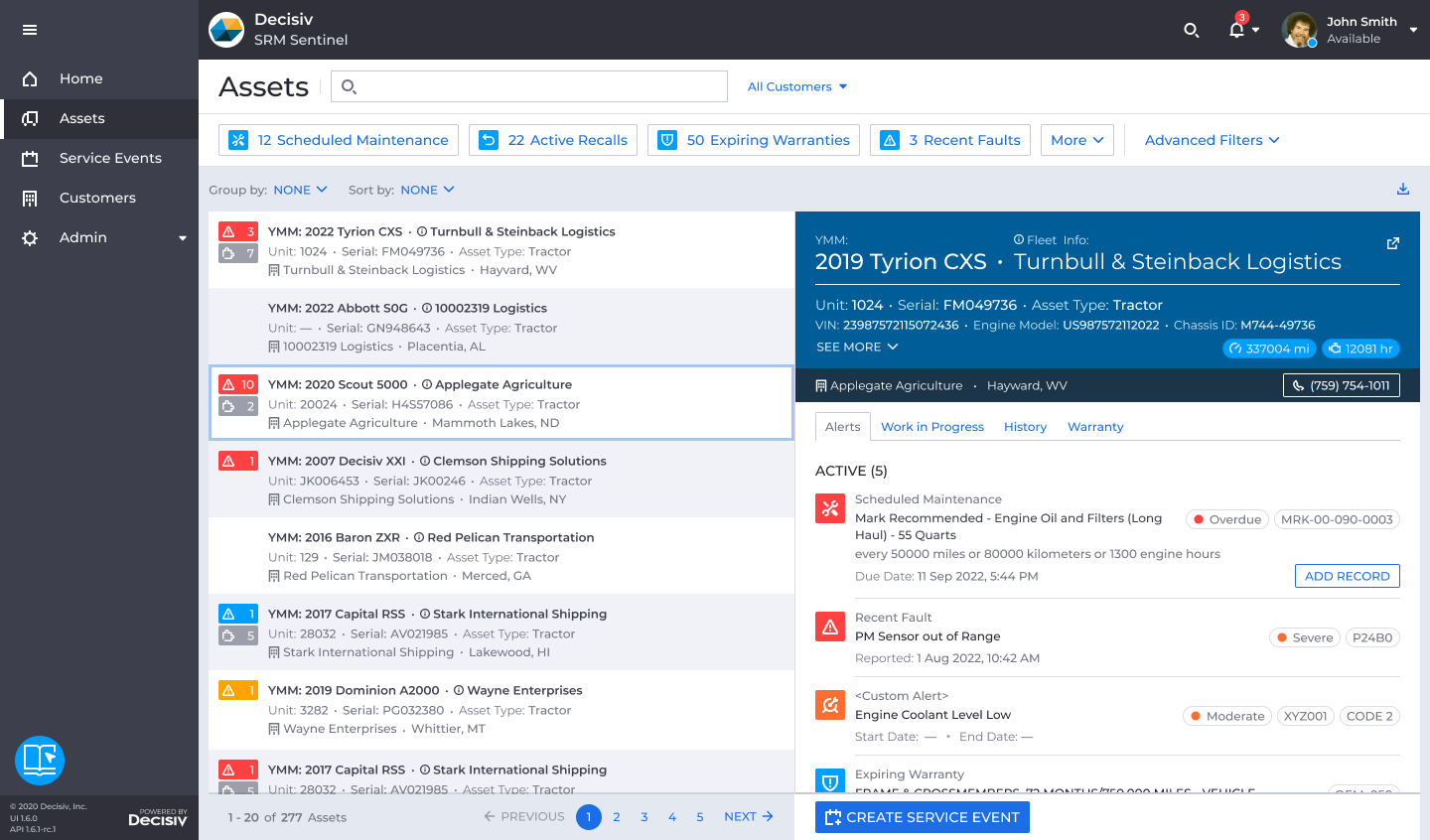
Task: Select the 2022 Tyrion CXS asset row
Action: [501, 250]
